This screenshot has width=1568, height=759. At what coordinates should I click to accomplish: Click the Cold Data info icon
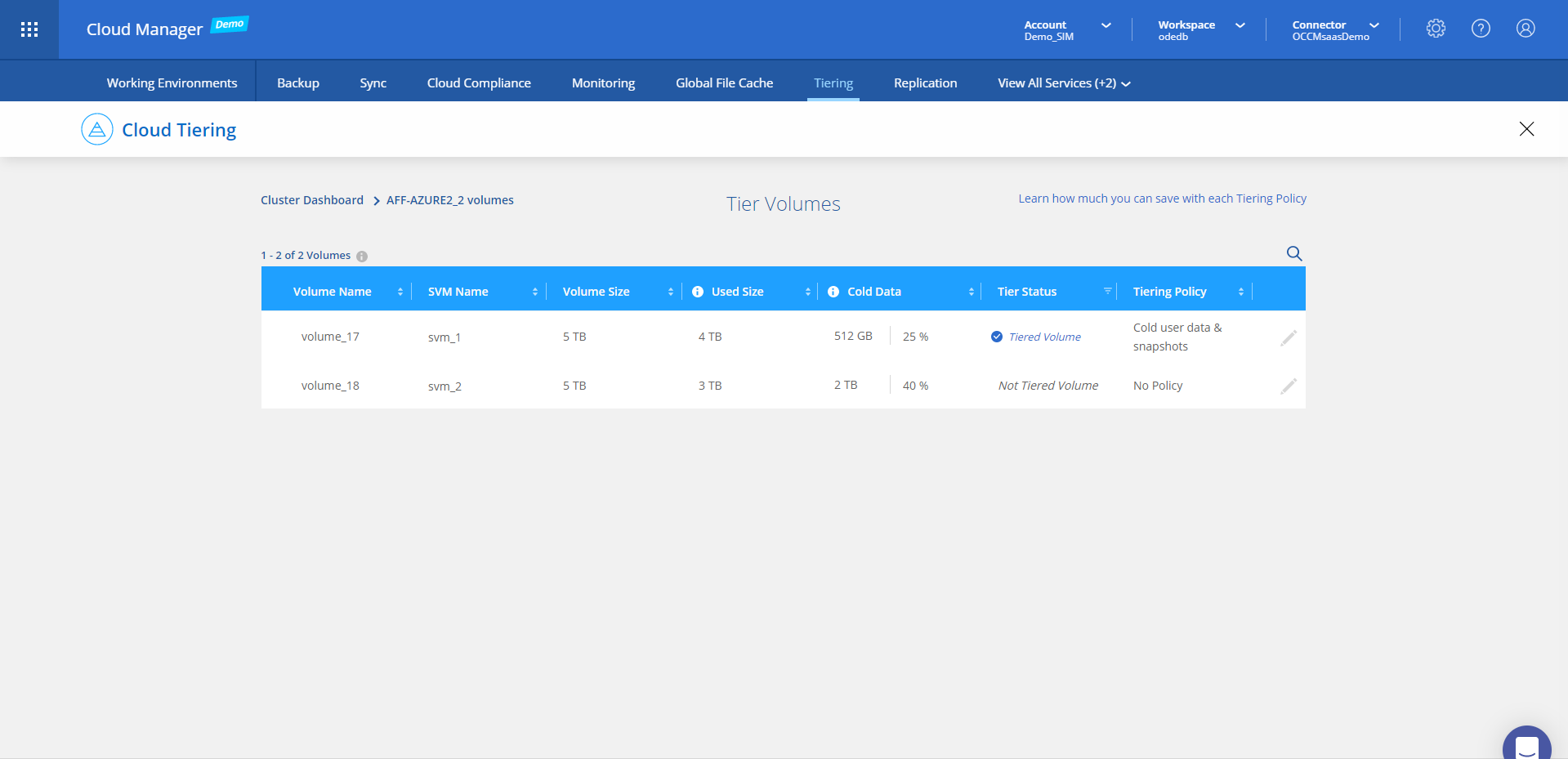click(x=833, y=292)
